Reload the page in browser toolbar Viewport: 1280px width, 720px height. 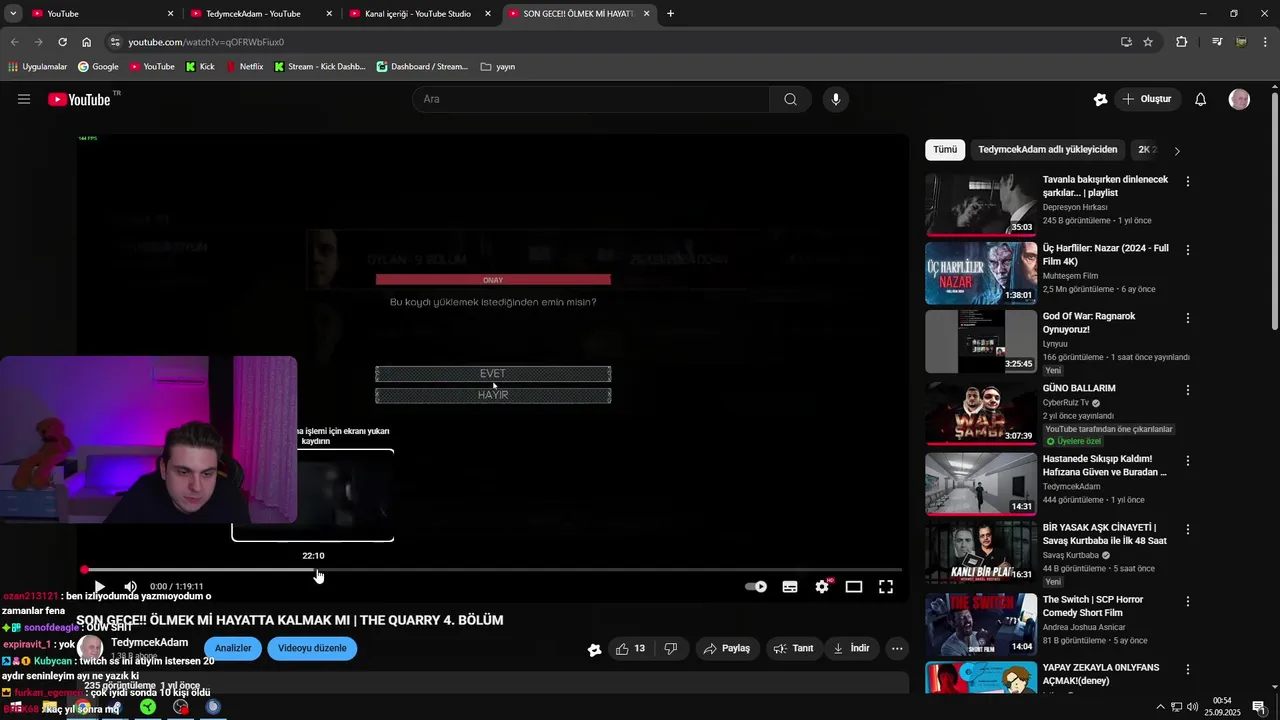pos(62,42)
